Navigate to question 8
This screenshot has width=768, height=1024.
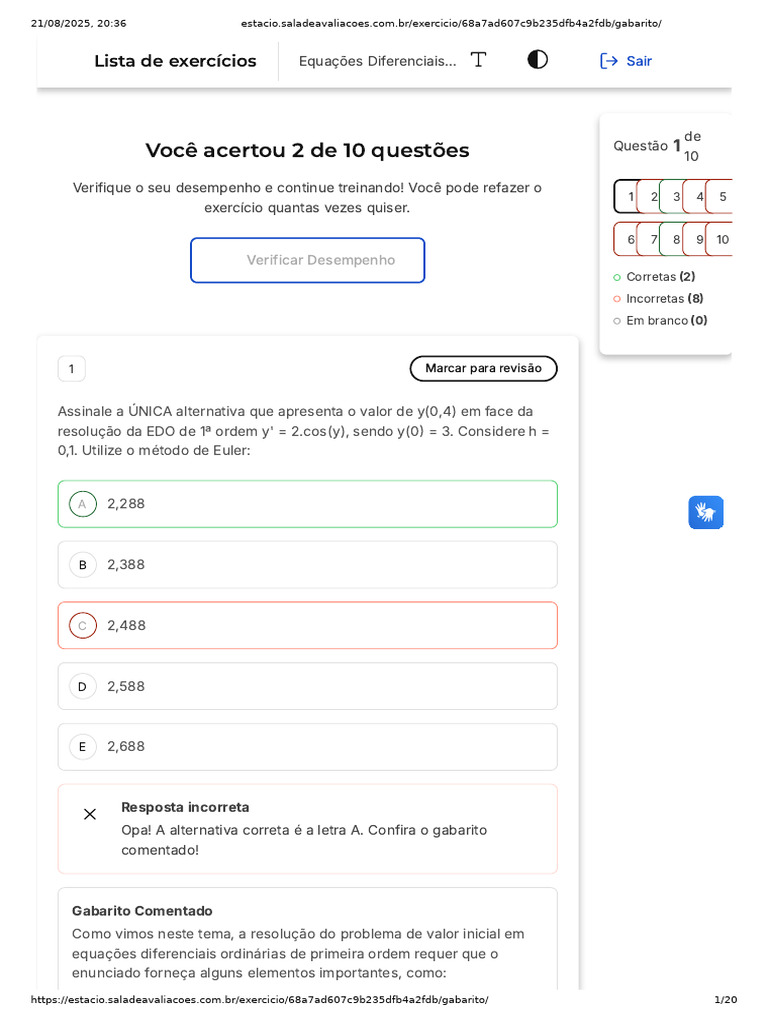(x=675, y=240)
